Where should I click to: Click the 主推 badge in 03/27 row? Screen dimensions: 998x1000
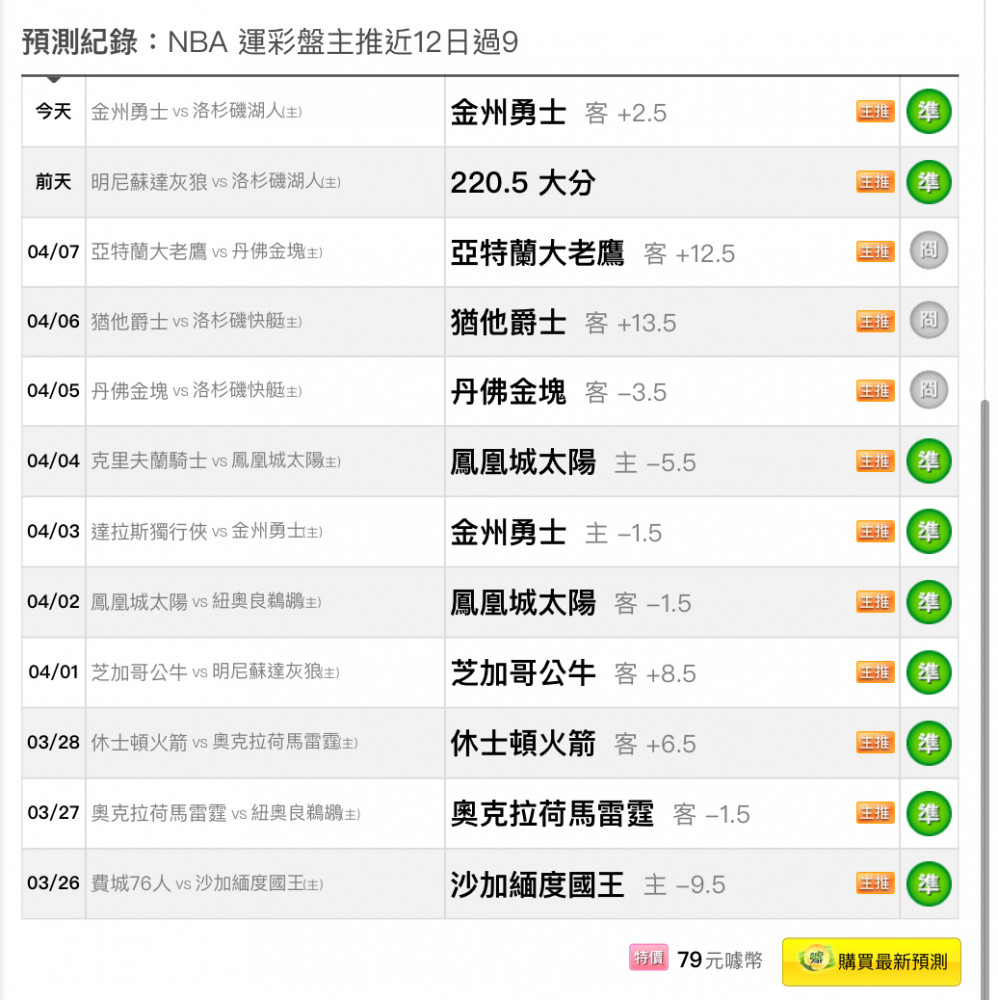click(875, 812)
